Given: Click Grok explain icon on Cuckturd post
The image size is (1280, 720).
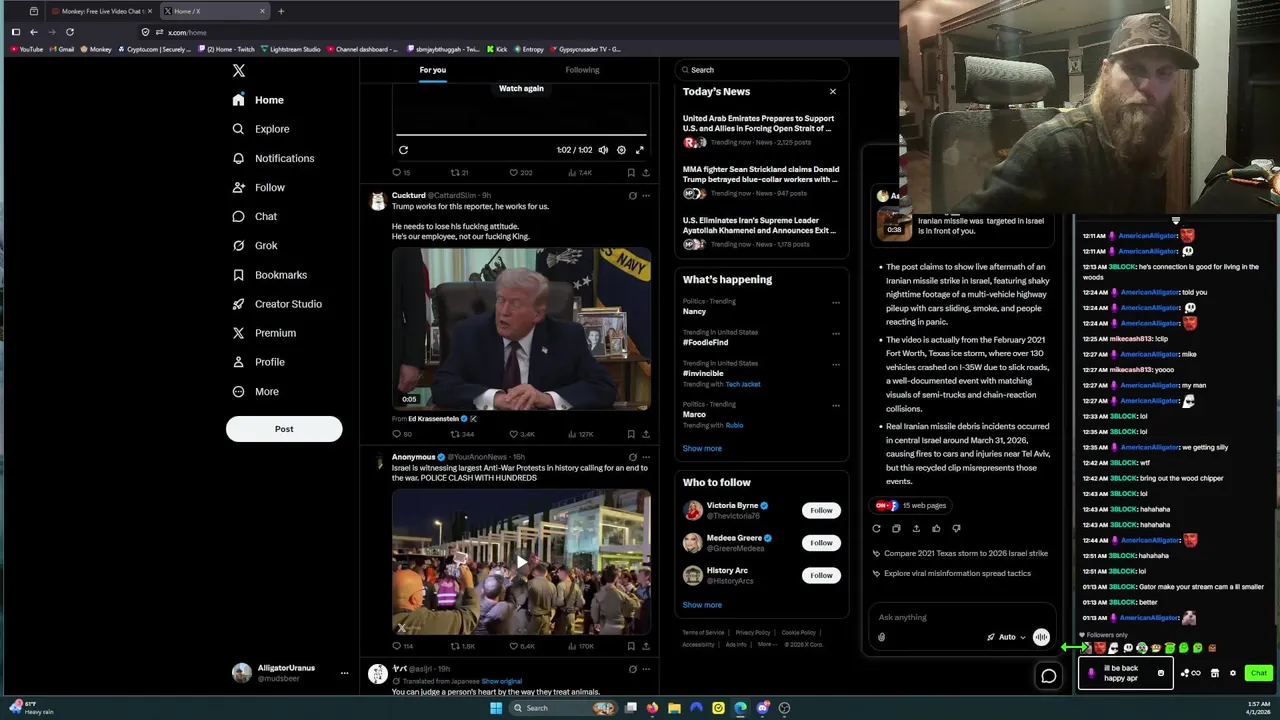Looking at the screenshot, I should pyautogui.click(x=632, y=196).
